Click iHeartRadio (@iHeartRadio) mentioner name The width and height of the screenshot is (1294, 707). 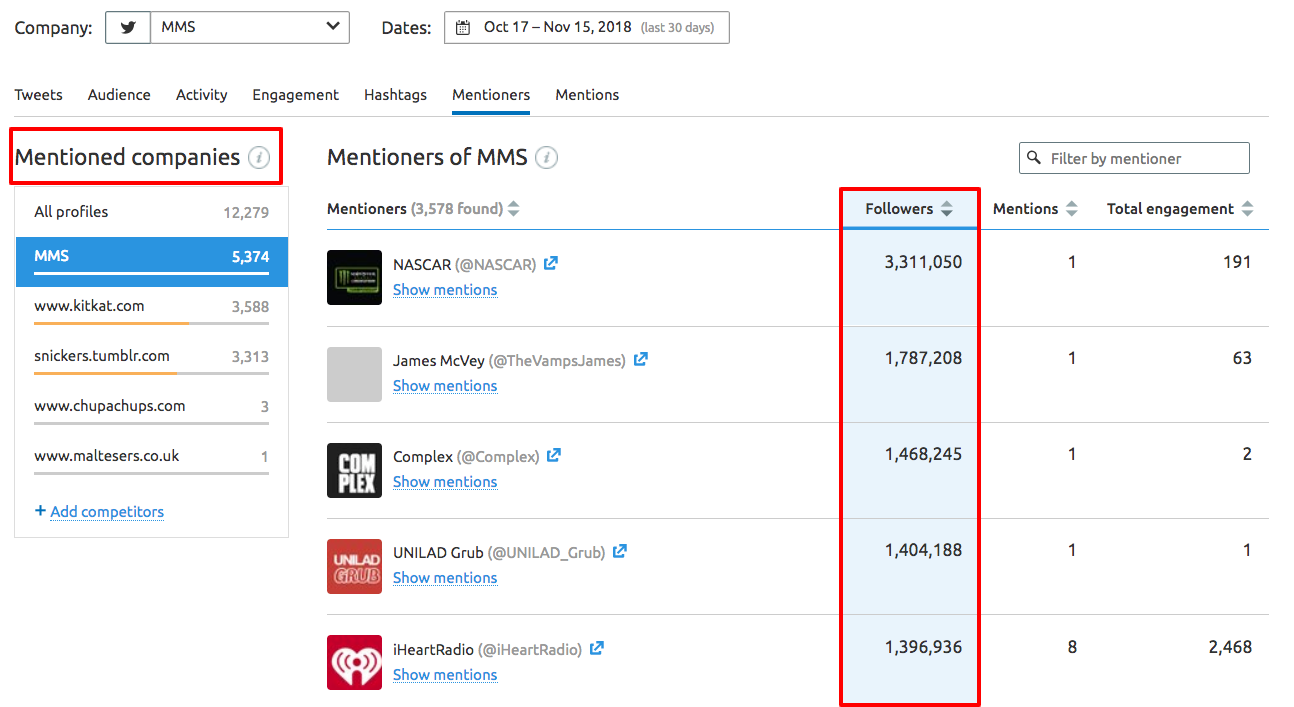[x=488, y=649]
